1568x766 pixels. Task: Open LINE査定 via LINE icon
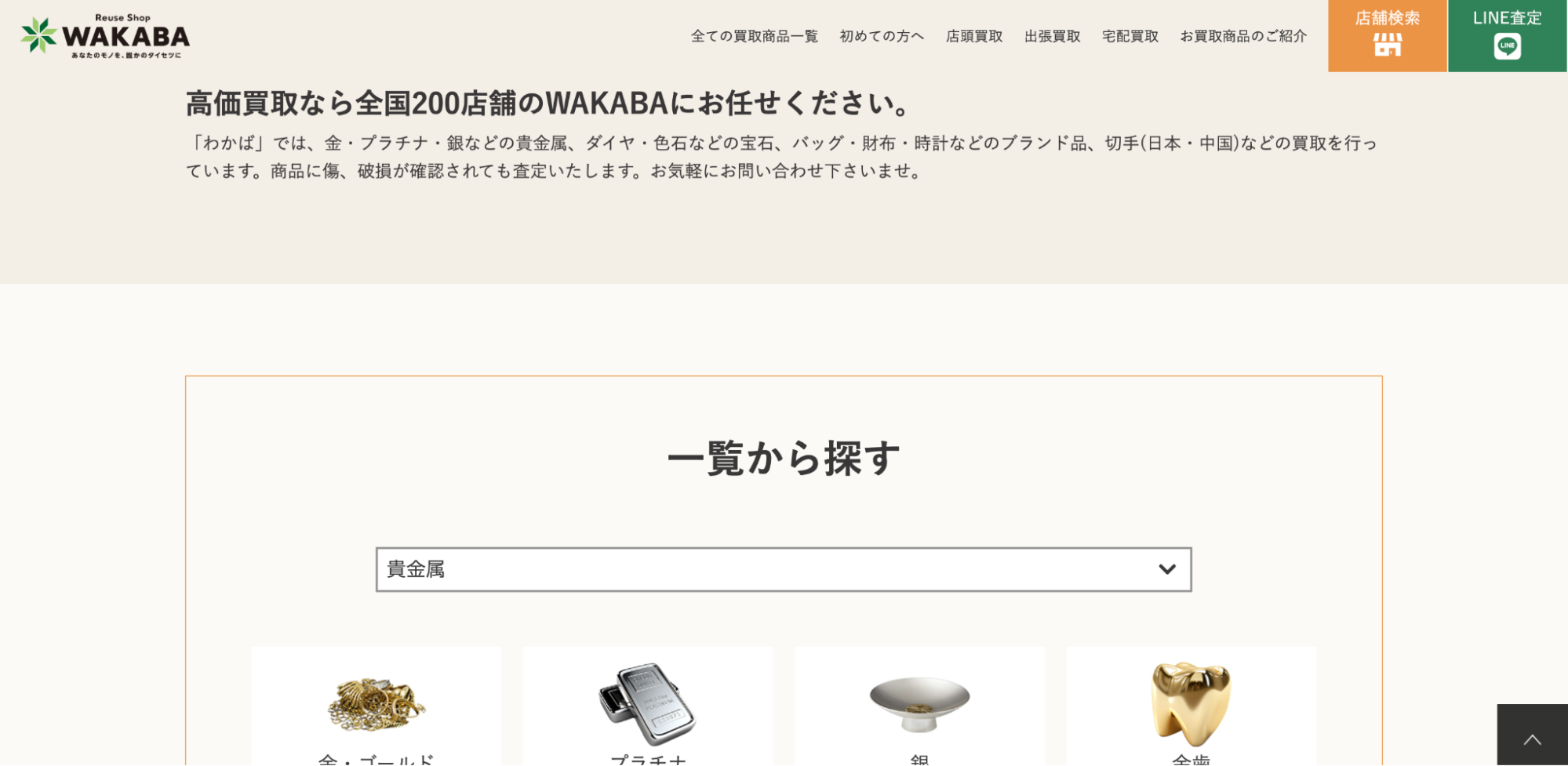tap(1507, 46)
